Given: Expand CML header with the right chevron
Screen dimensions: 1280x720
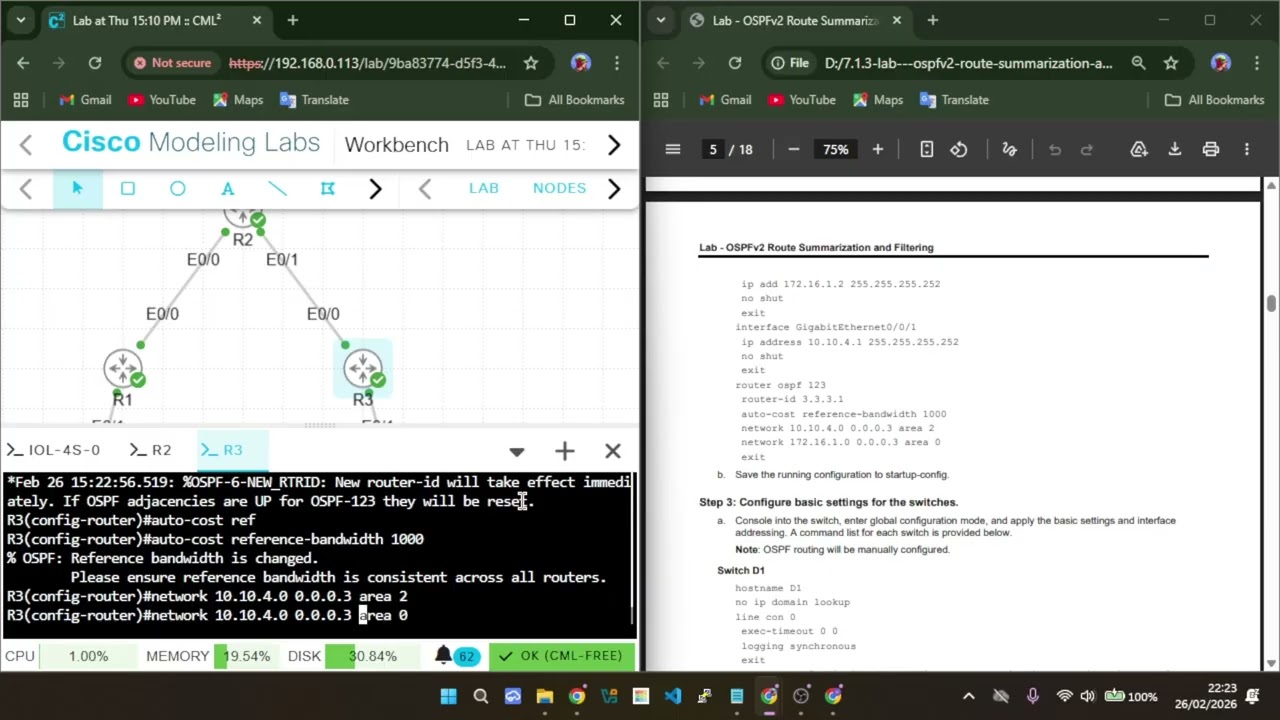Looking at the screenshot, I should tap(614, 145).
